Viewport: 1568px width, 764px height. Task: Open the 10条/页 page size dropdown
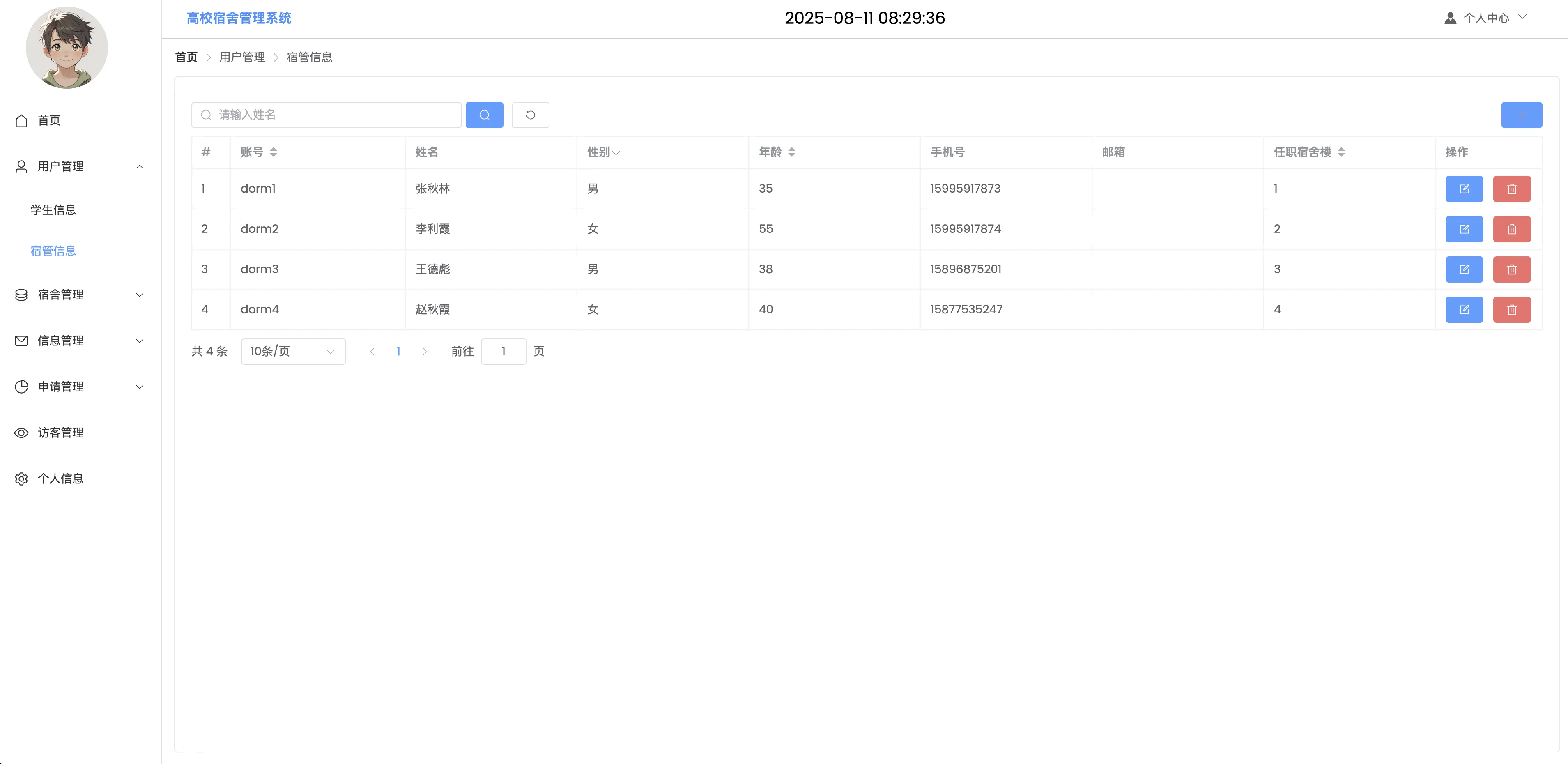[x=293, y=351]
